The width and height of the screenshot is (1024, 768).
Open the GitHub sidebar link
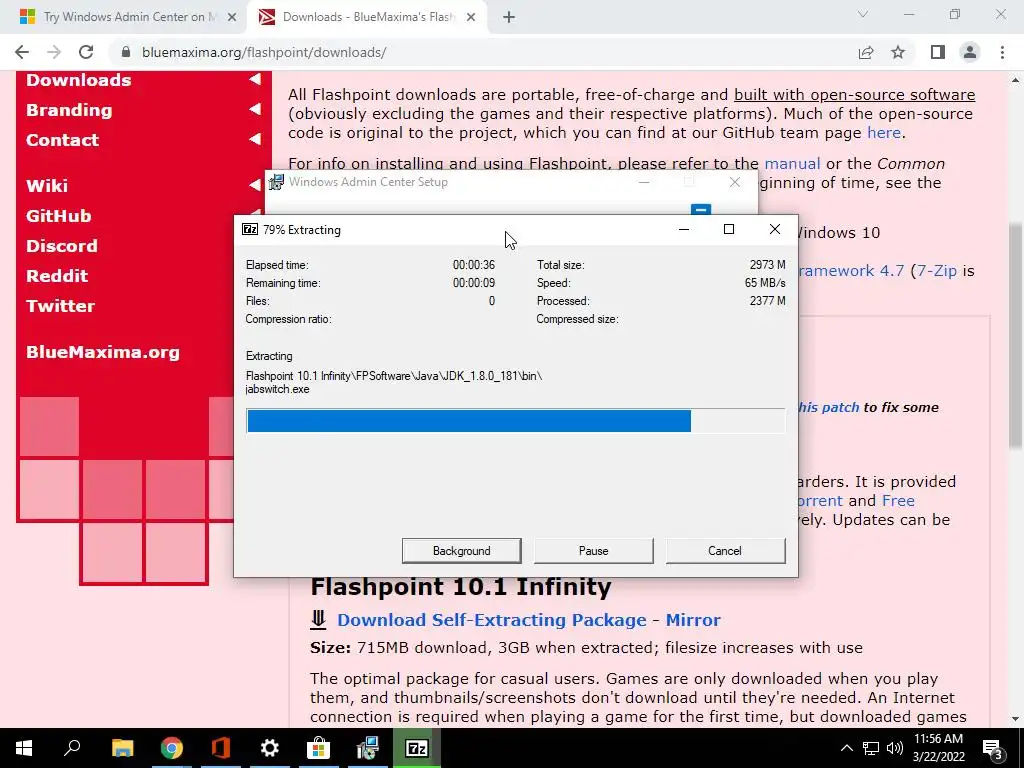pyautogui.click(x=58, y=216)
